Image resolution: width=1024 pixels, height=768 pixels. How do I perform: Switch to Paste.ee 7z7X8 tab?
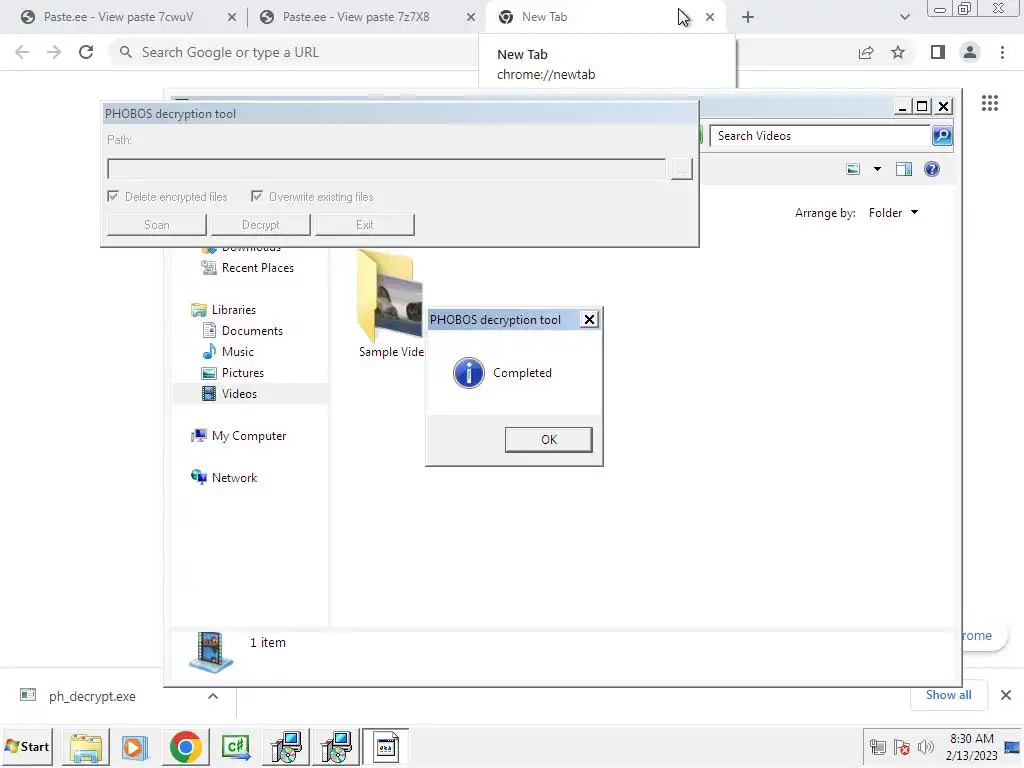coord(356,17)
